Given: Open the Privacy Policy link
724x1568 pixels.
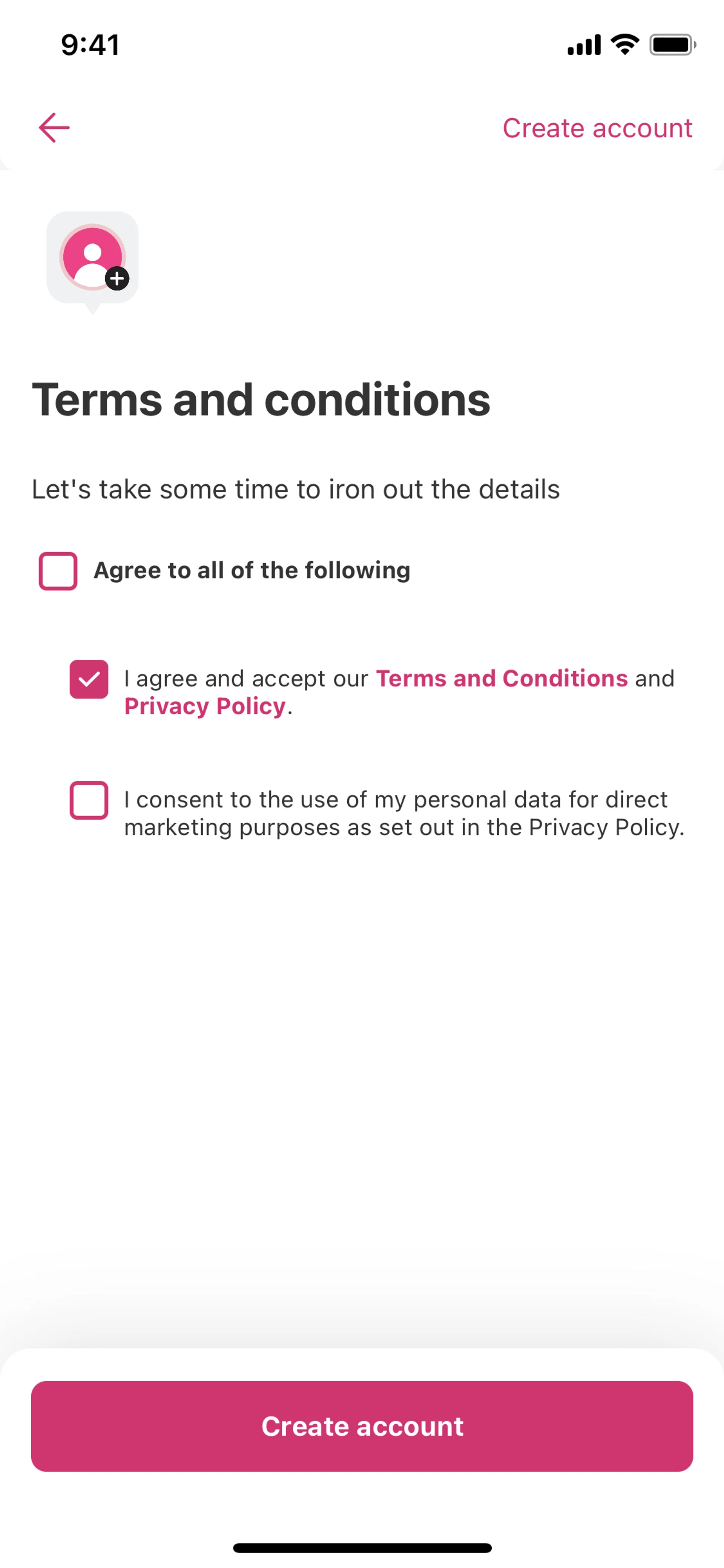Looking at the screenshot, I should [205, 706].
